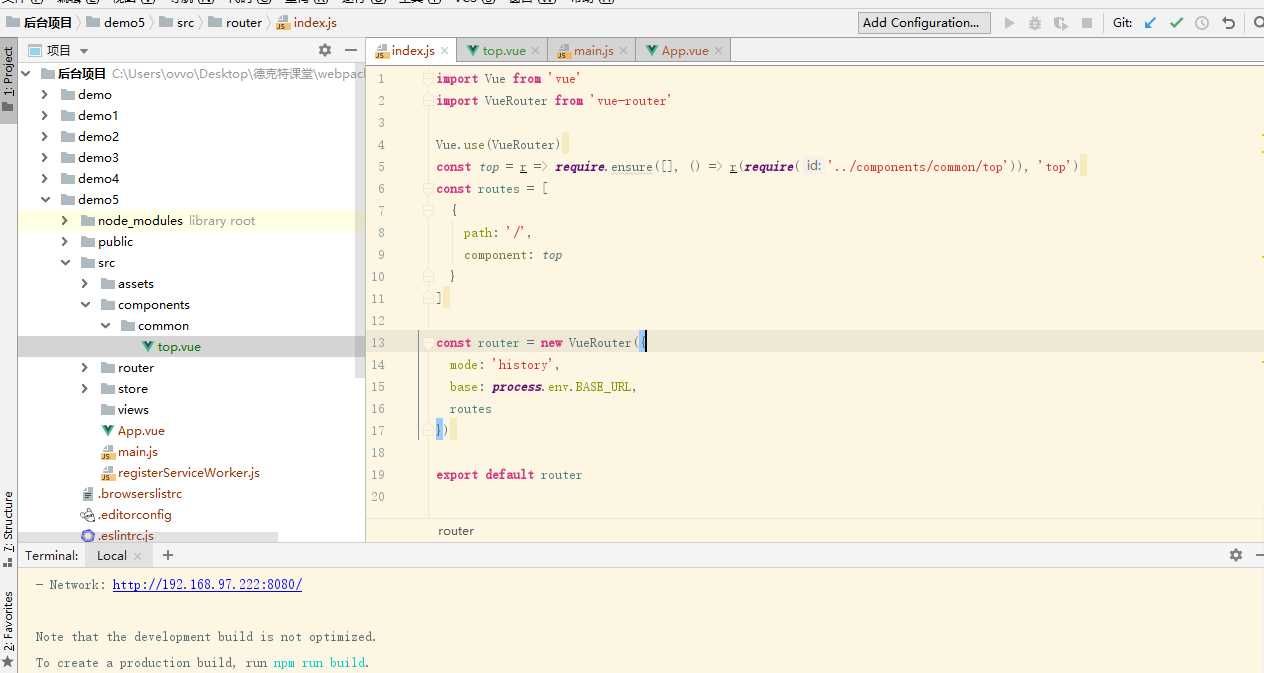Hide the Project panel with the minus icon

click(x=350, y=50)
